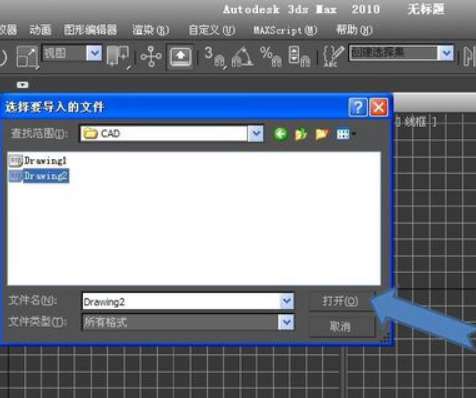Enable the Percent Snap toggle

coord(271,57)
